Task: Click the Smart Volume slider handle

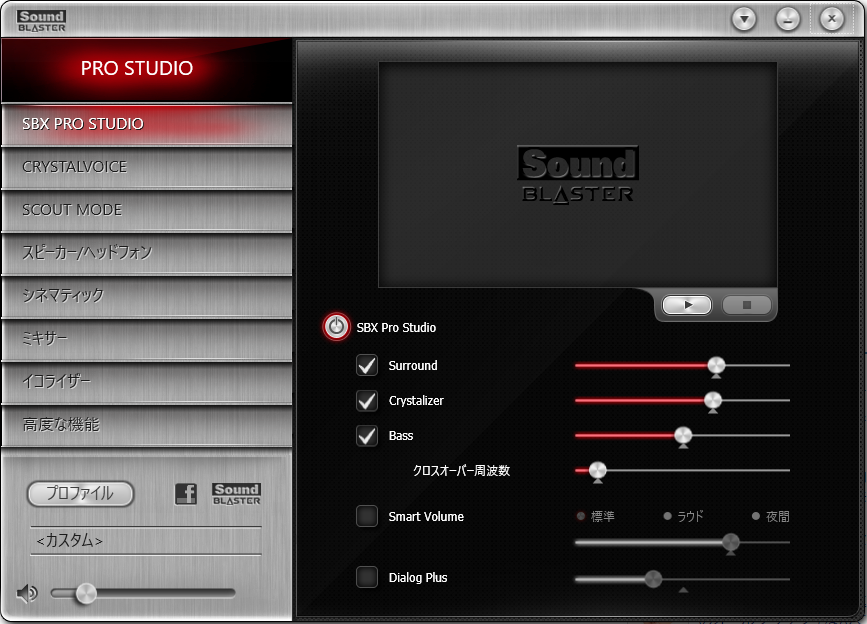Action: pos(730,543)
